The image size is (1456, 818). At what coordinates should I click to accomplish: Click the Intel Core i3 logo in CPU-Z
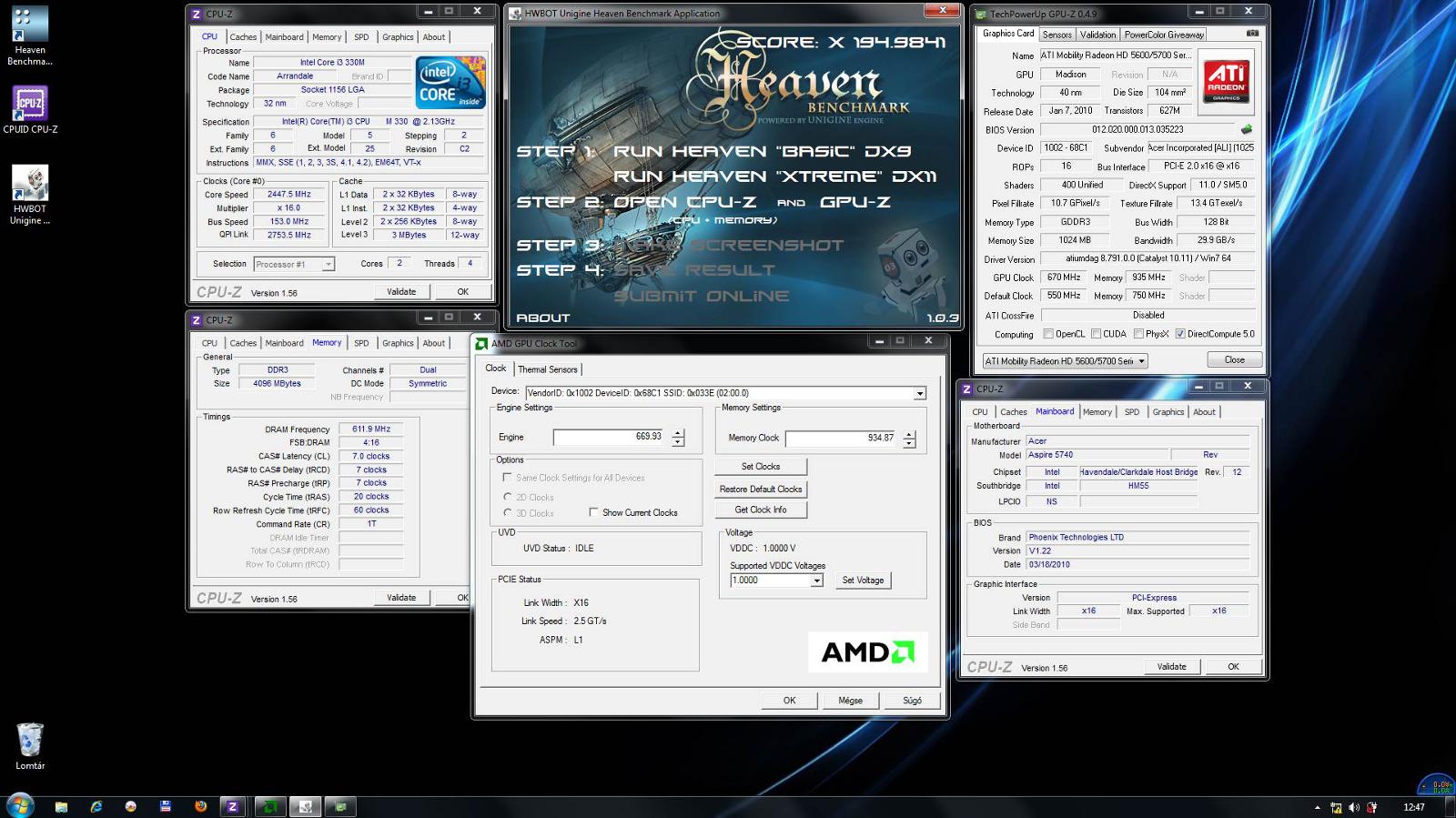450,83
